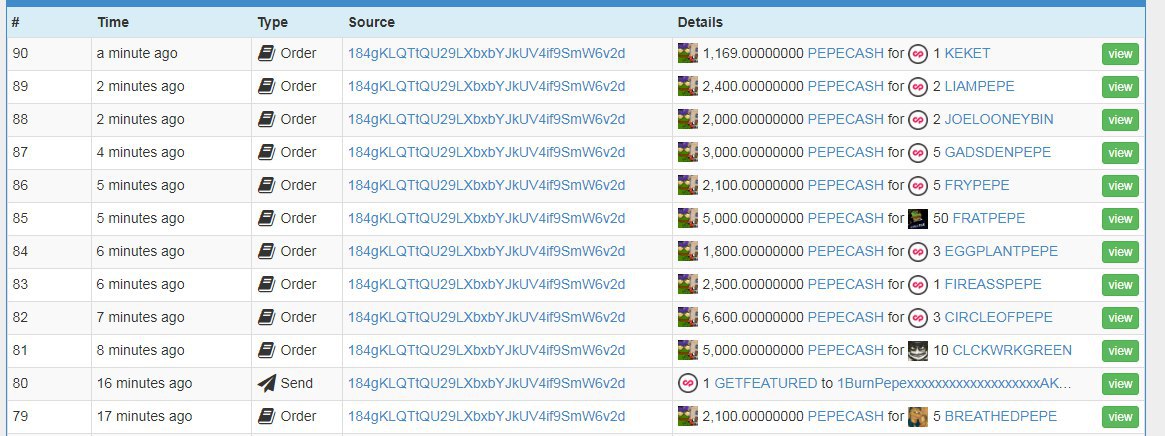Open the CIRCLEOFPEPE asset link

point(999,317)
